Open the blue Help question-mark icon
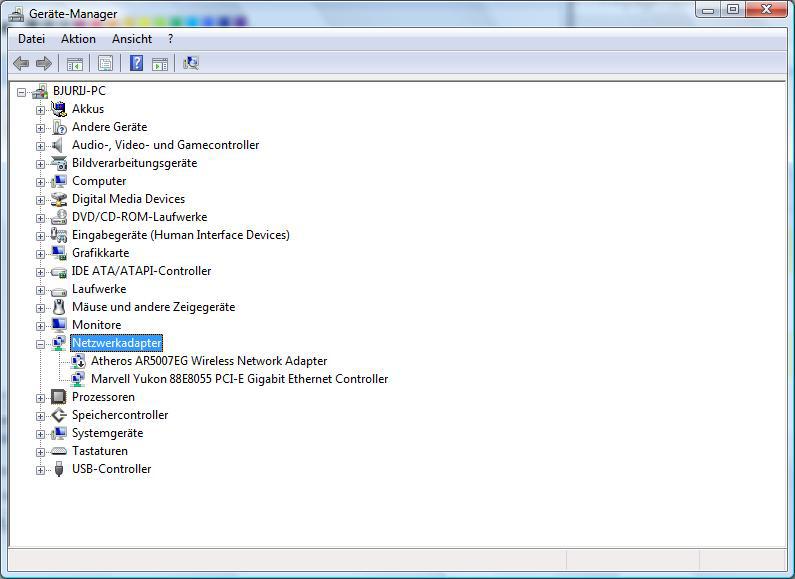Image resolution: width=795 pixels, height=579 pixels. pos(136,63)
